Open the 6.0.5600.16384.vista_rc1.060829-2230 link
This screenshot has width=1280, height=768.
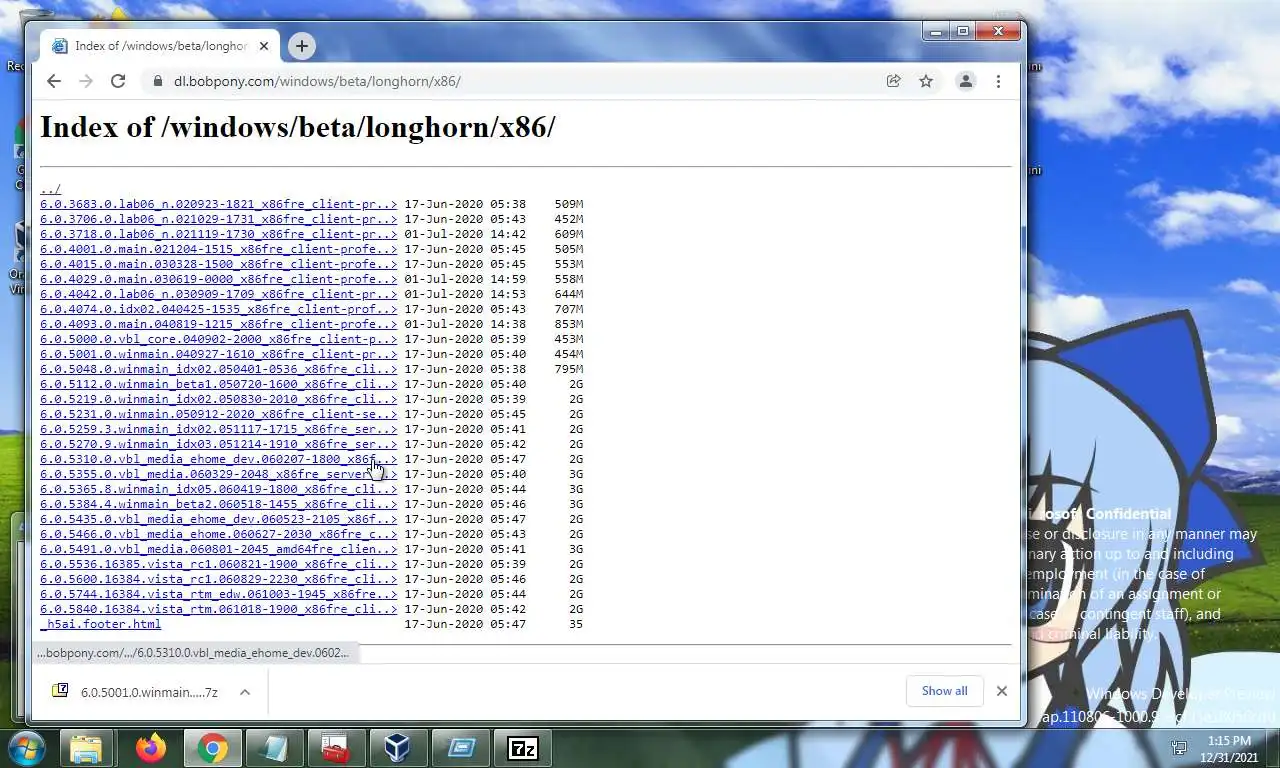[218, 579]
